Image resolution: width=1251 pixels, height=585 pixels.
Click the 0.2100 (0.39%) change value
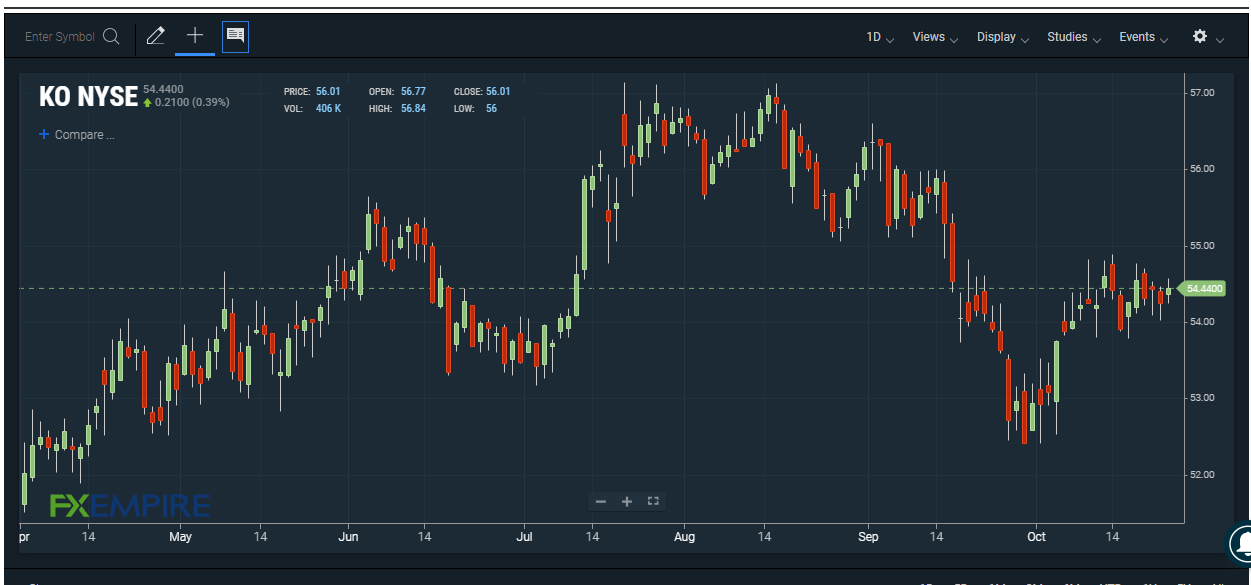point(192,102)
